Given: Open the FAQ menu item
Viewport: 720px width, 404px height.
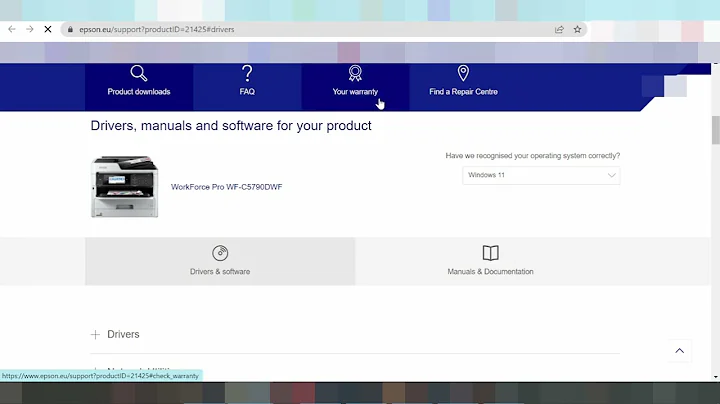Looking at the screenshot, I should [x=247, y=87].
